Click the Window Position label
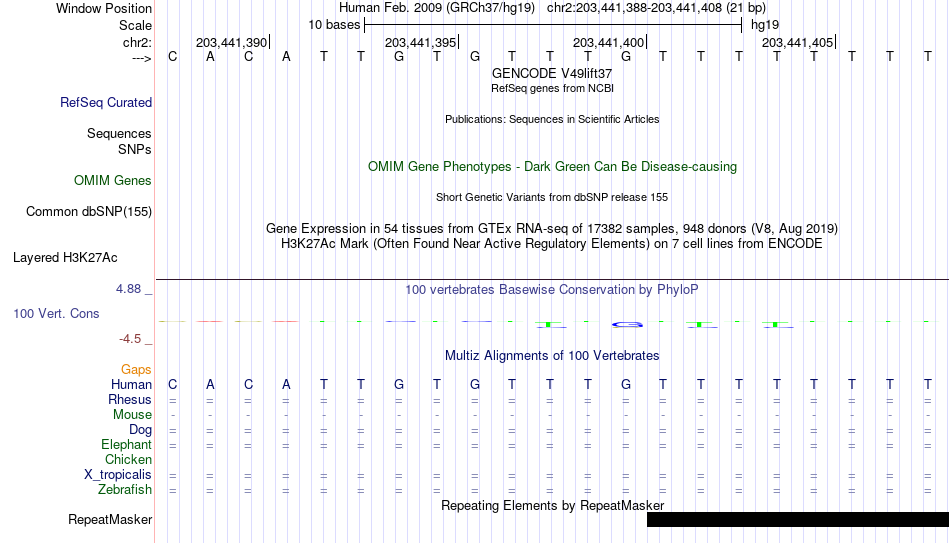 pos(104,8)
